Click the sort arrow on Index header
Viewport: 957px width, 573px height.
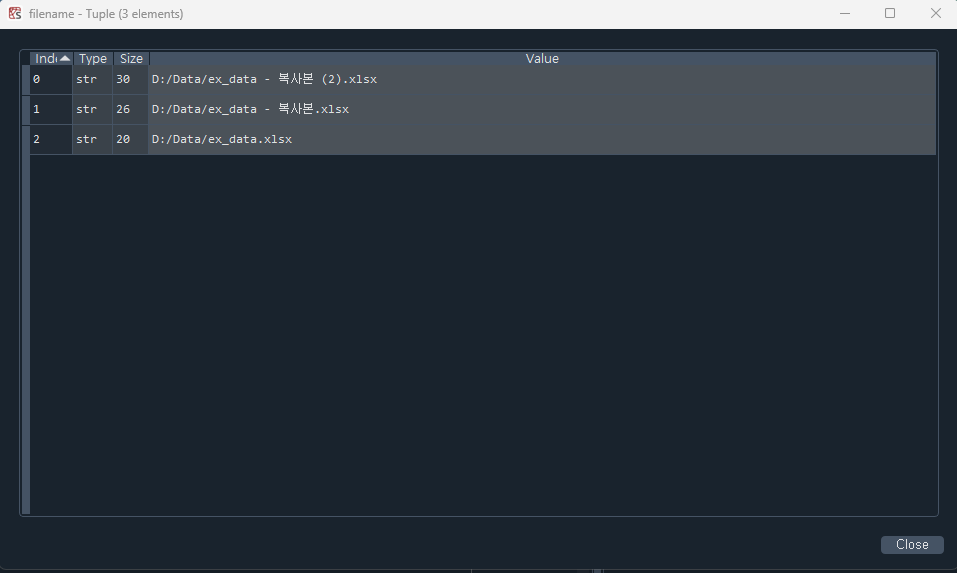tap(65, 59)
